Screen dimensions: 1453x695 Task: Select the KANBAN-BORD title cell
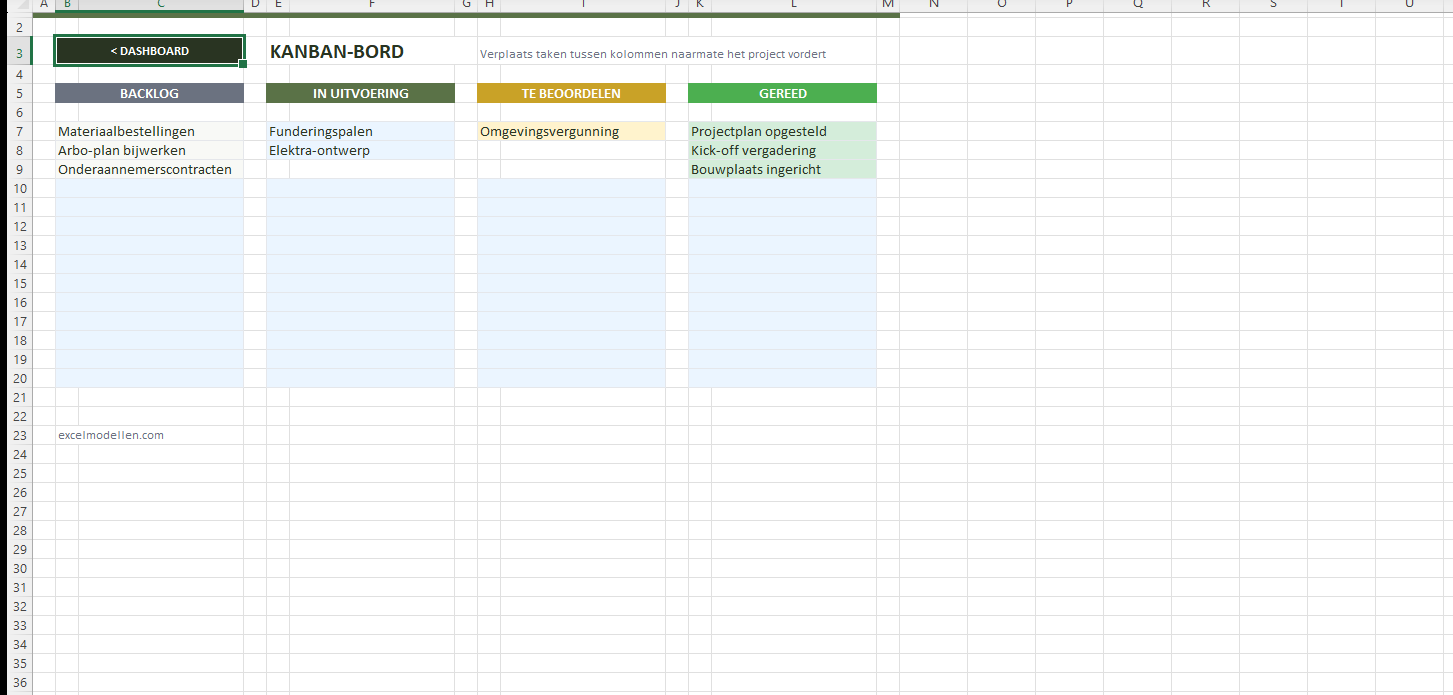(x=337, y=52)
